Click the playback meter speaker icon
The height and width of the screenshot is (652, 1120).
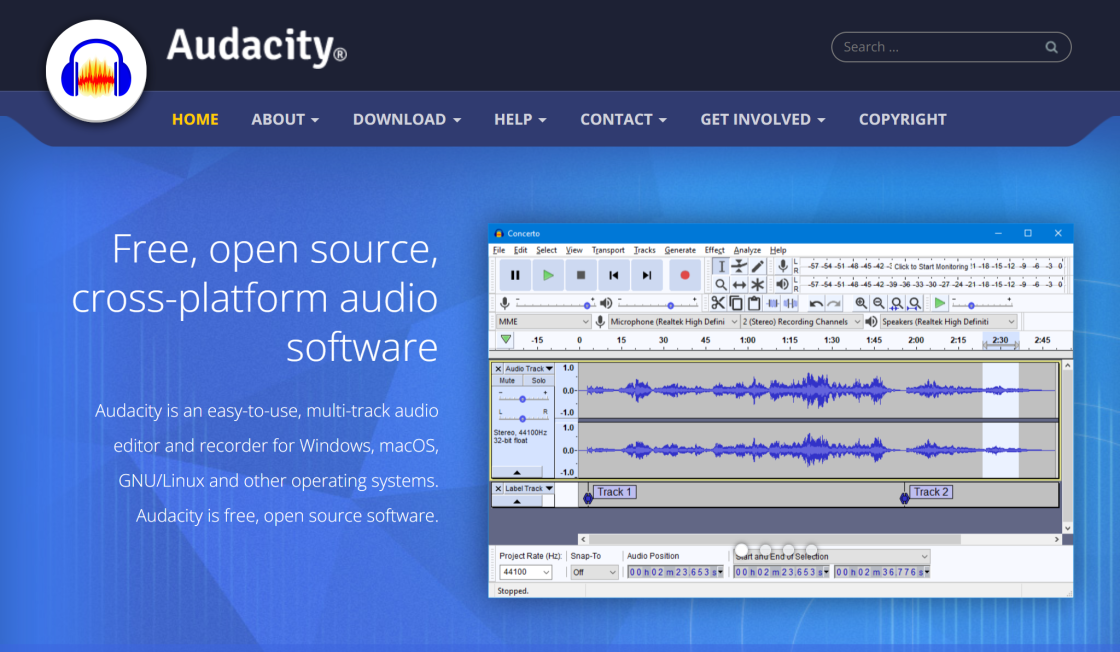[783, 284]
